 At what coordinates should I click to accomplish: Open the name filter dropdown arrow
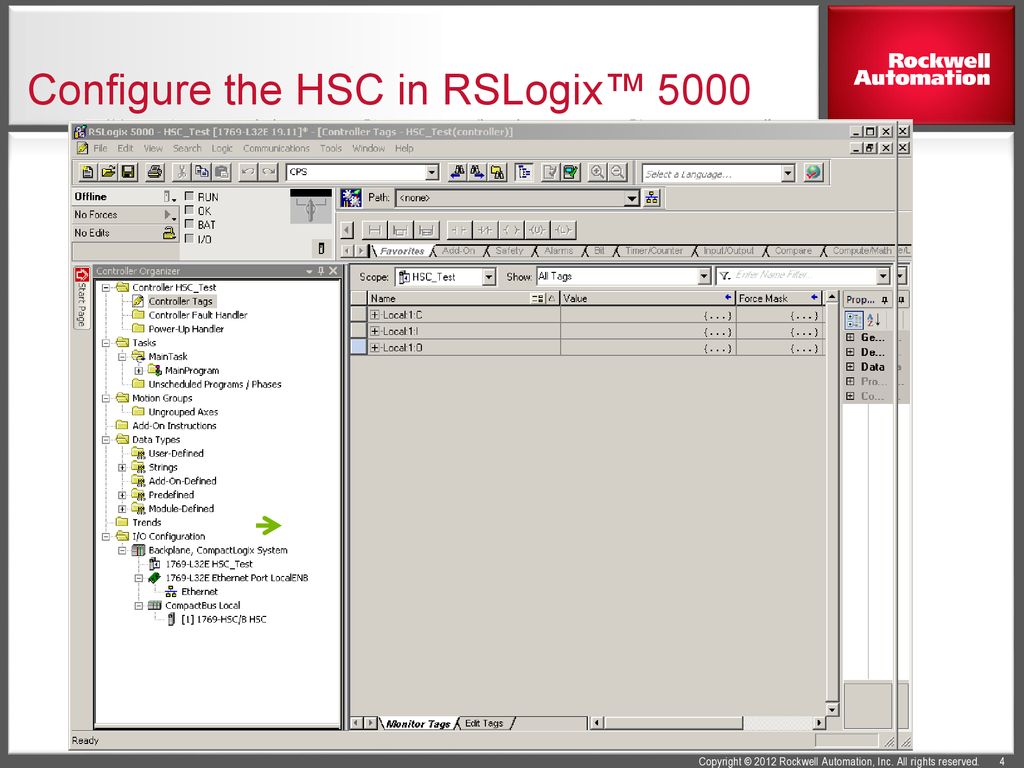883,276
